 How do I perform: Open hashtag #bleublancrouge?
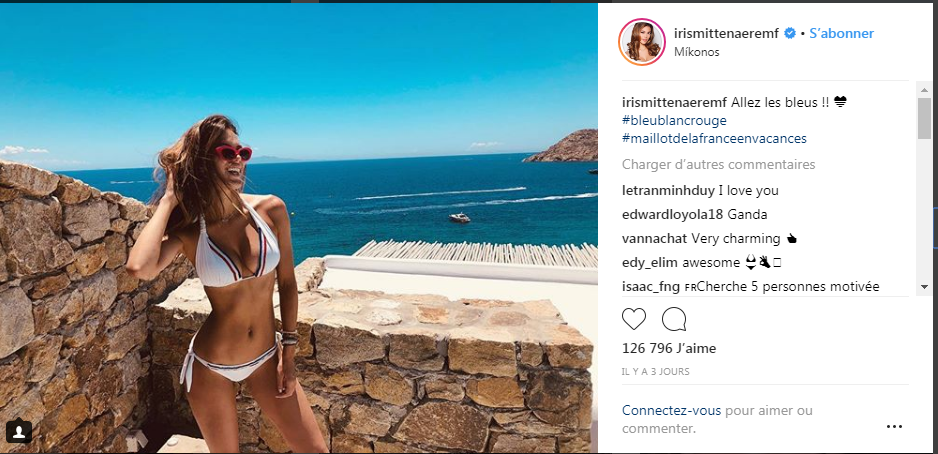674,120
